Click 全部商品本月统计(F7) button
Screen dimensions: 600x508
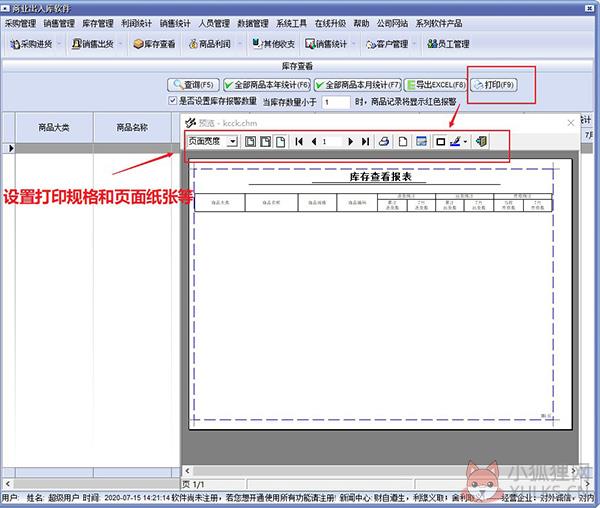pyautogui.click(x=357, y=85)
